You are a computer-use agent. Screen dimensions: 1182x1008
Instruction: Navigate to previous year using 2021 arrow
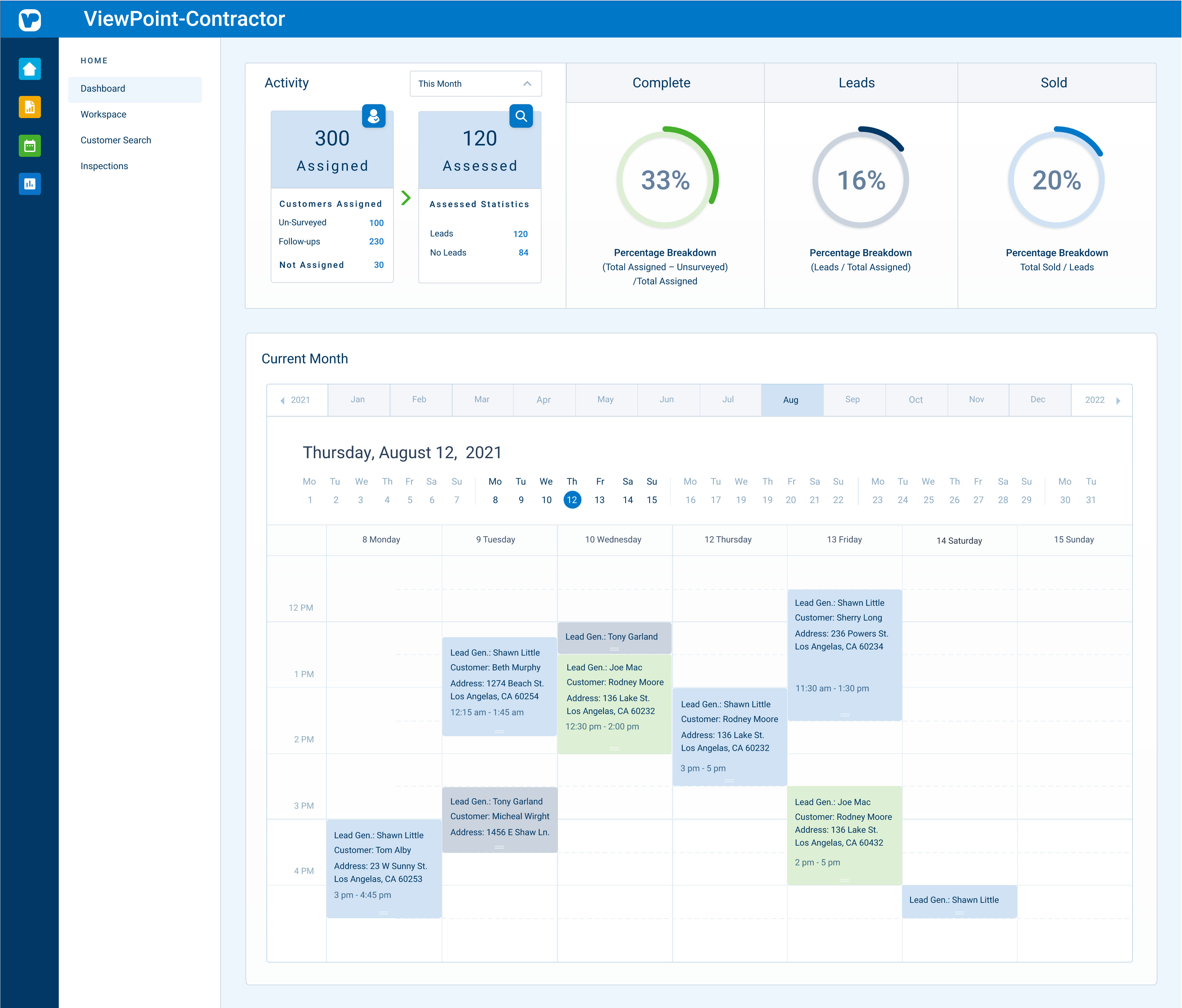click(x=283, y=400)
